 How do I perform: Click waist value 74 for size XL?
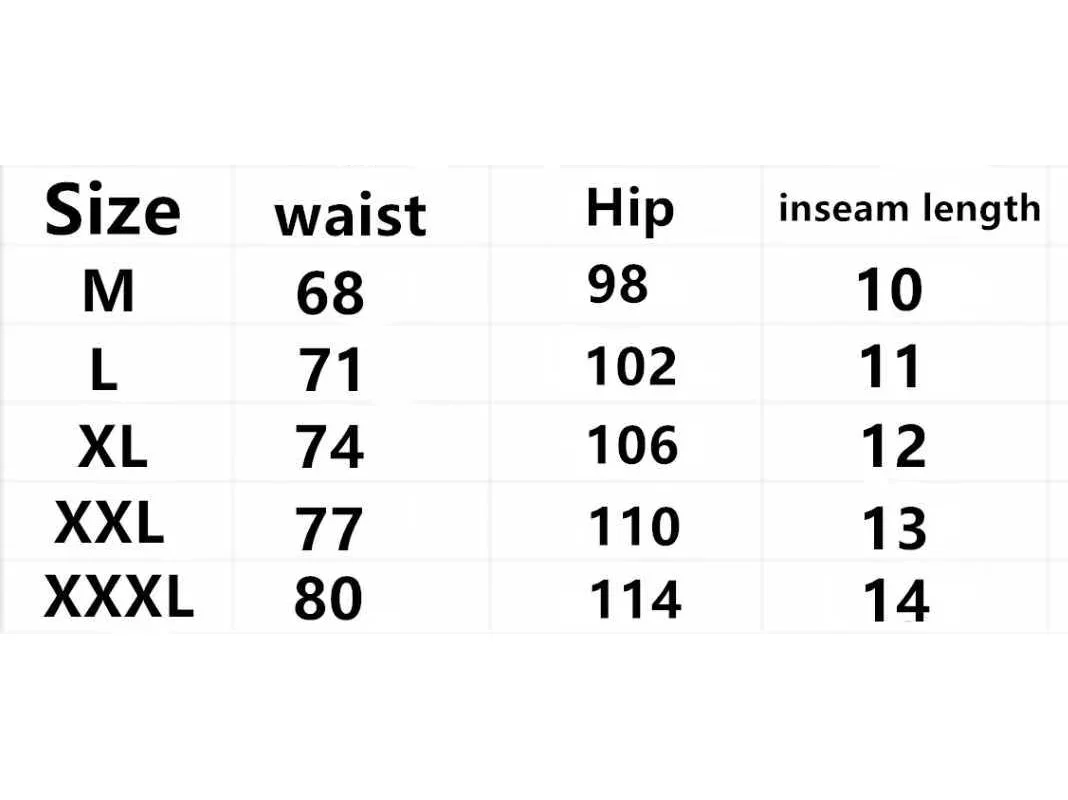329,447
